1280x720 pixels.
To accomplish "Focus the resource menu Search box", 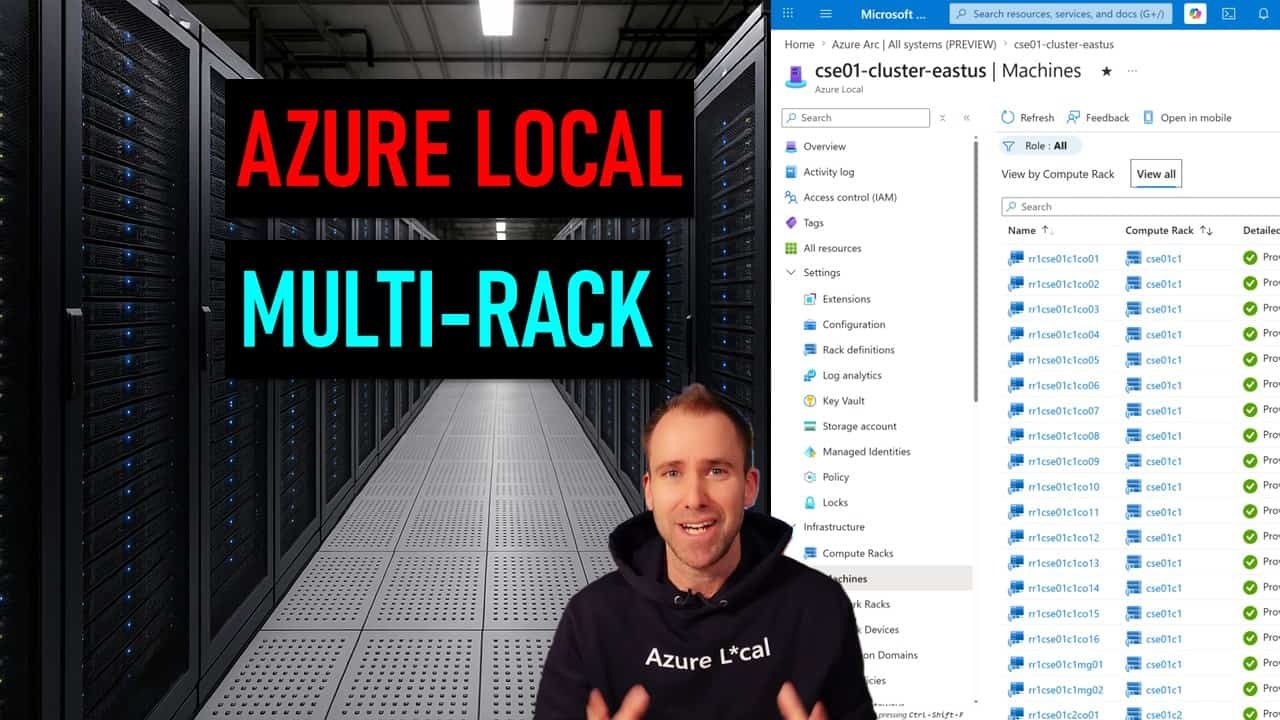I will (x=856, y=118).
